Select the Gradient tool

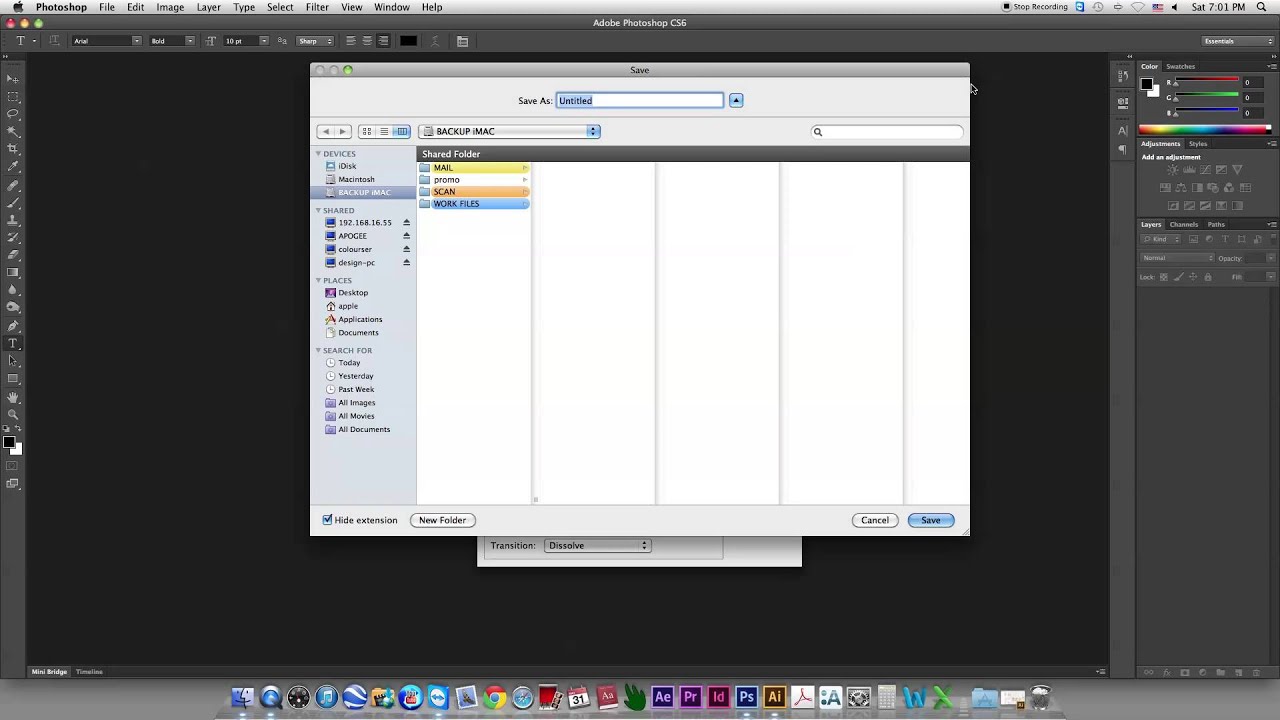tap(13, 272)
